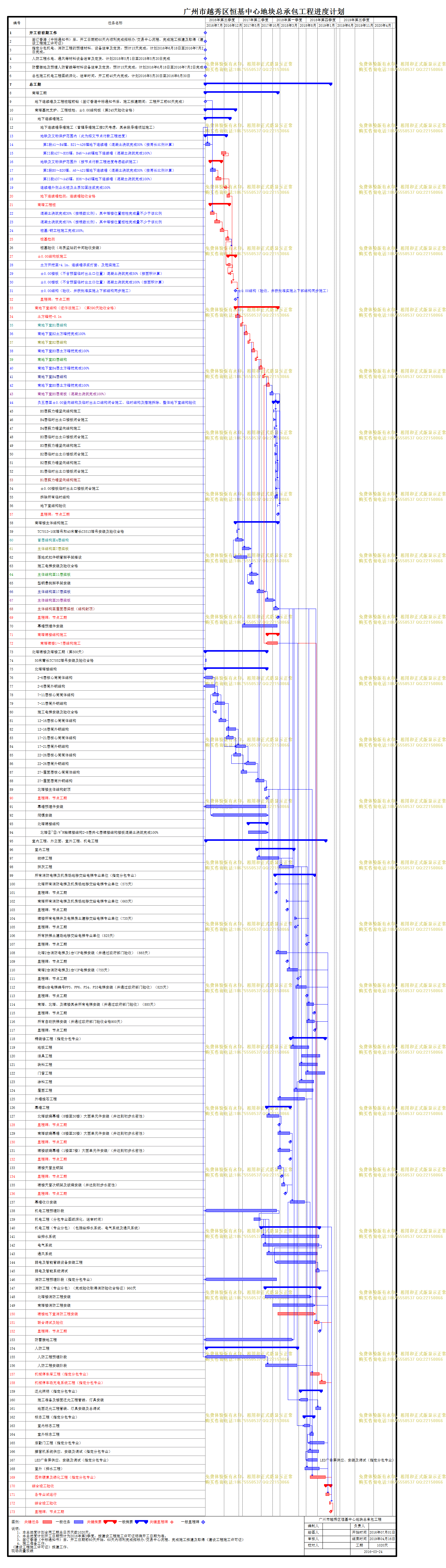Screen dimensions: 446x1568
Task: Click the red summary bar of row 33
Action: pyautogui.click(x=257, y=307)
